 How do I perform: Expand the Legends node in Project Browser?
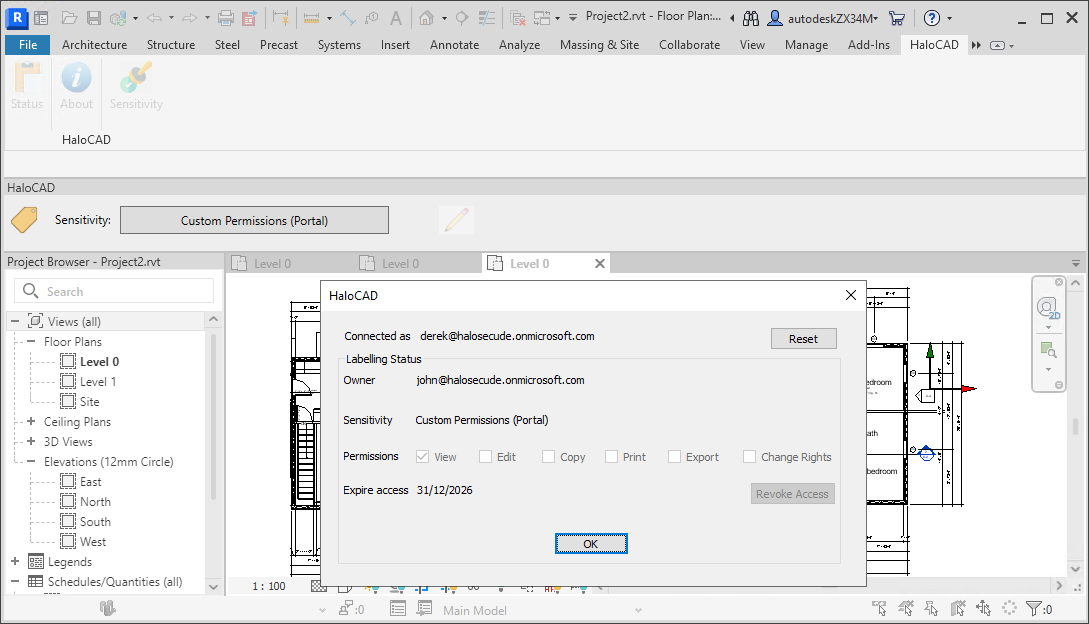(x=15, y=562)
